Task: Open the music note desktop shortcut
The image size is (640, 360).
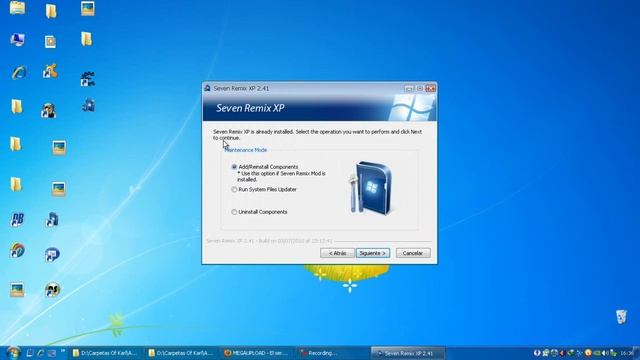Action: [52, 220]
